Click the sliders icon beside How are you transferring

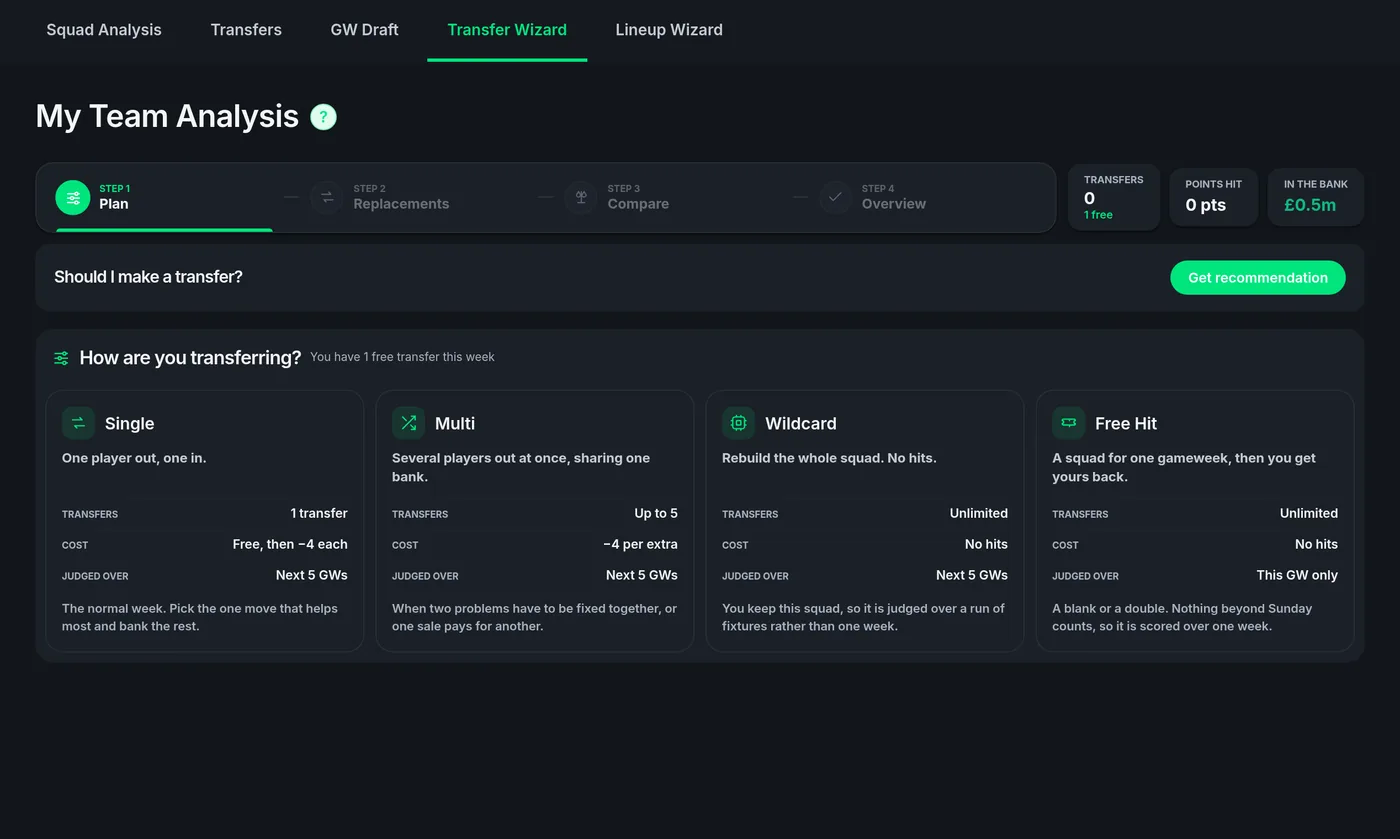coord(61,358)
